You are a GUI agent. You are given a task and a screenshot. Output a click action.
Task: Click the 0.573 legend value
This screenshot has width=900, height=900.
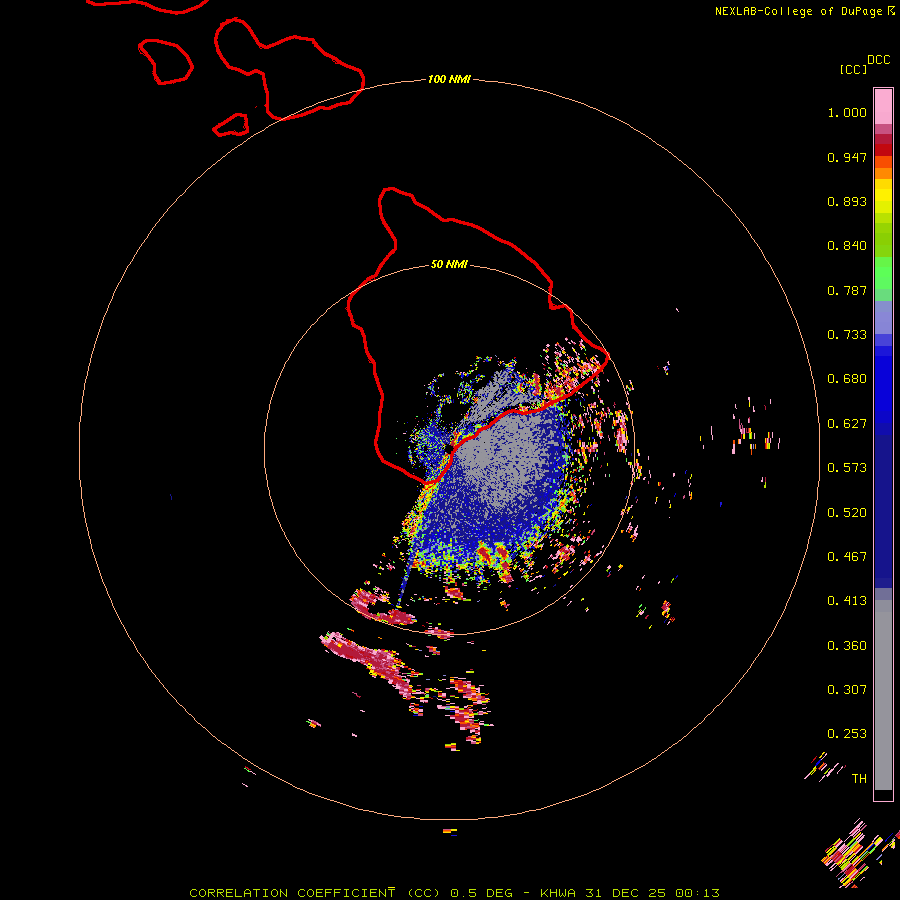point(847,468)
